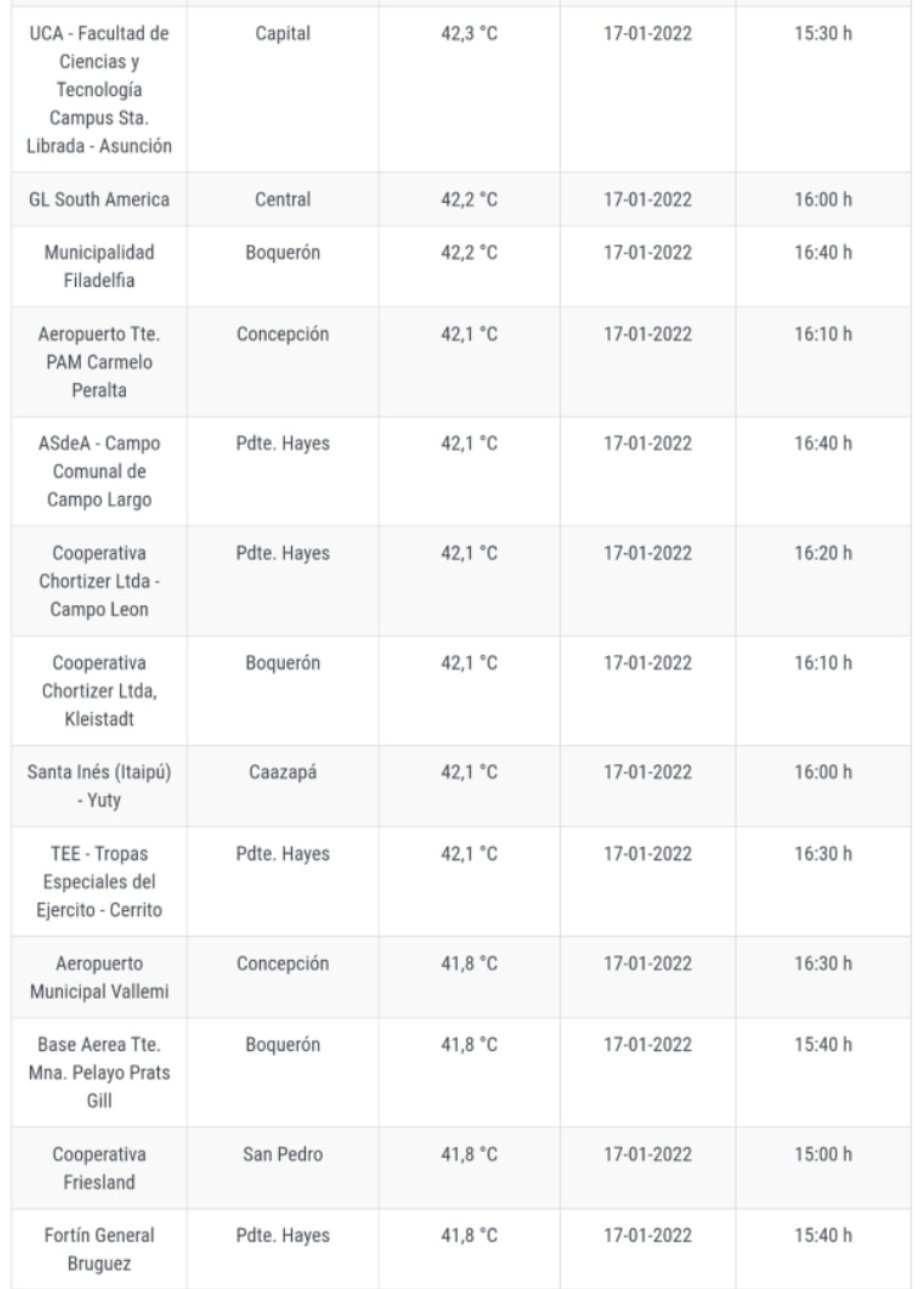Select the Cooperativa Friesland station name

click(x=99, y=1168)
